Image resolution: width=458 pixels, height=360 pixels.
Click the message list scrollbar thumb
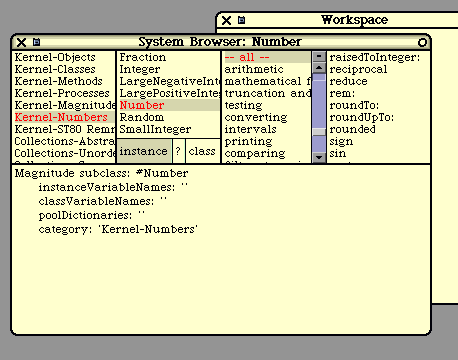[319, 132]
